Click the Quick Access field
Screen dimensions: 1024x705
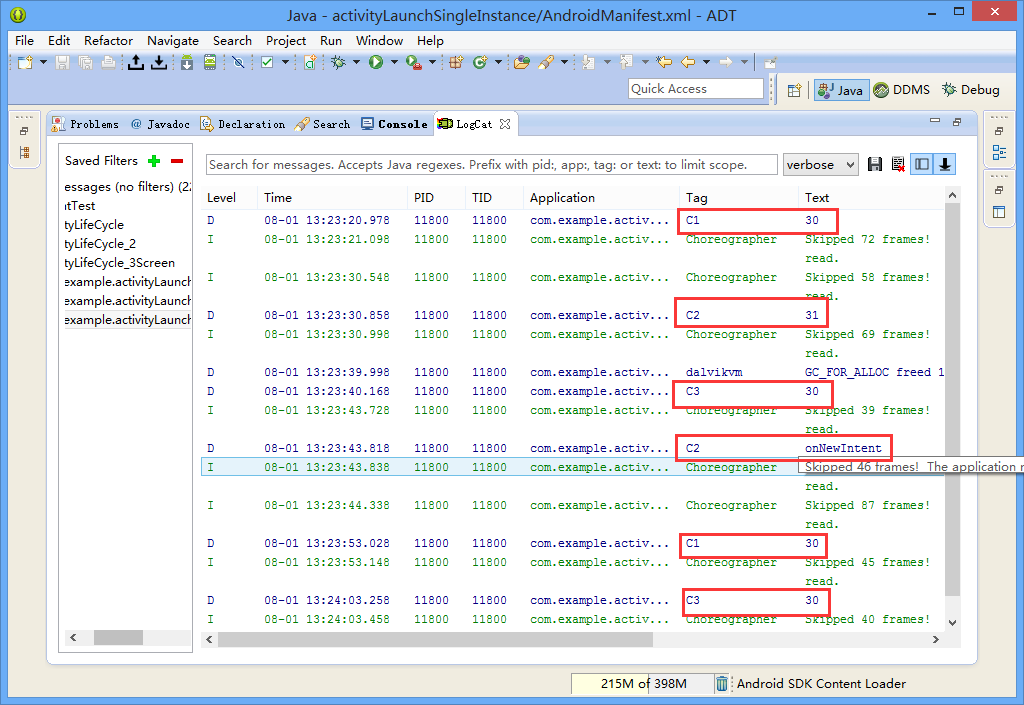[x=696, y=89]
